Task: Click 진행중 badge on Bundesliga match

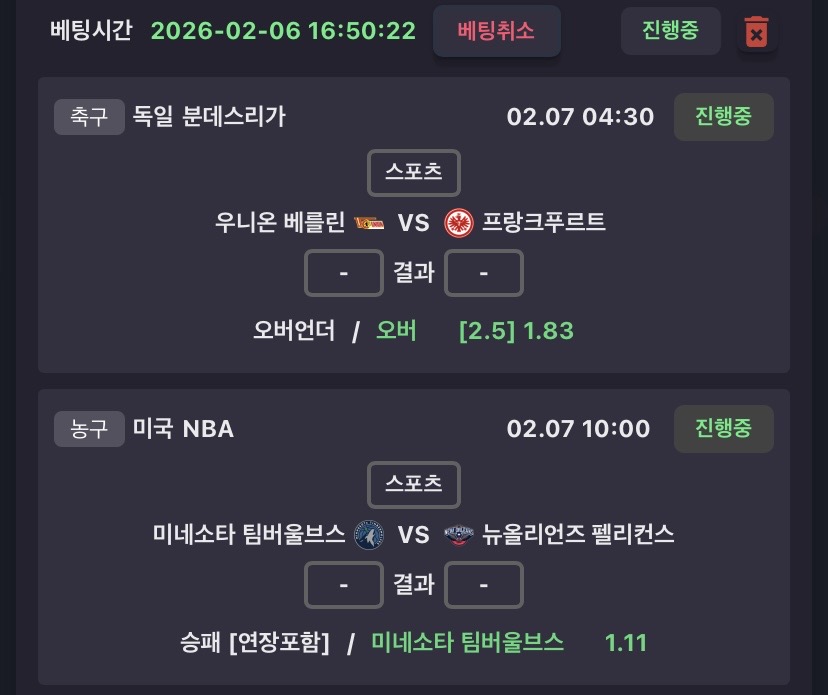Action: coord(723,117)
